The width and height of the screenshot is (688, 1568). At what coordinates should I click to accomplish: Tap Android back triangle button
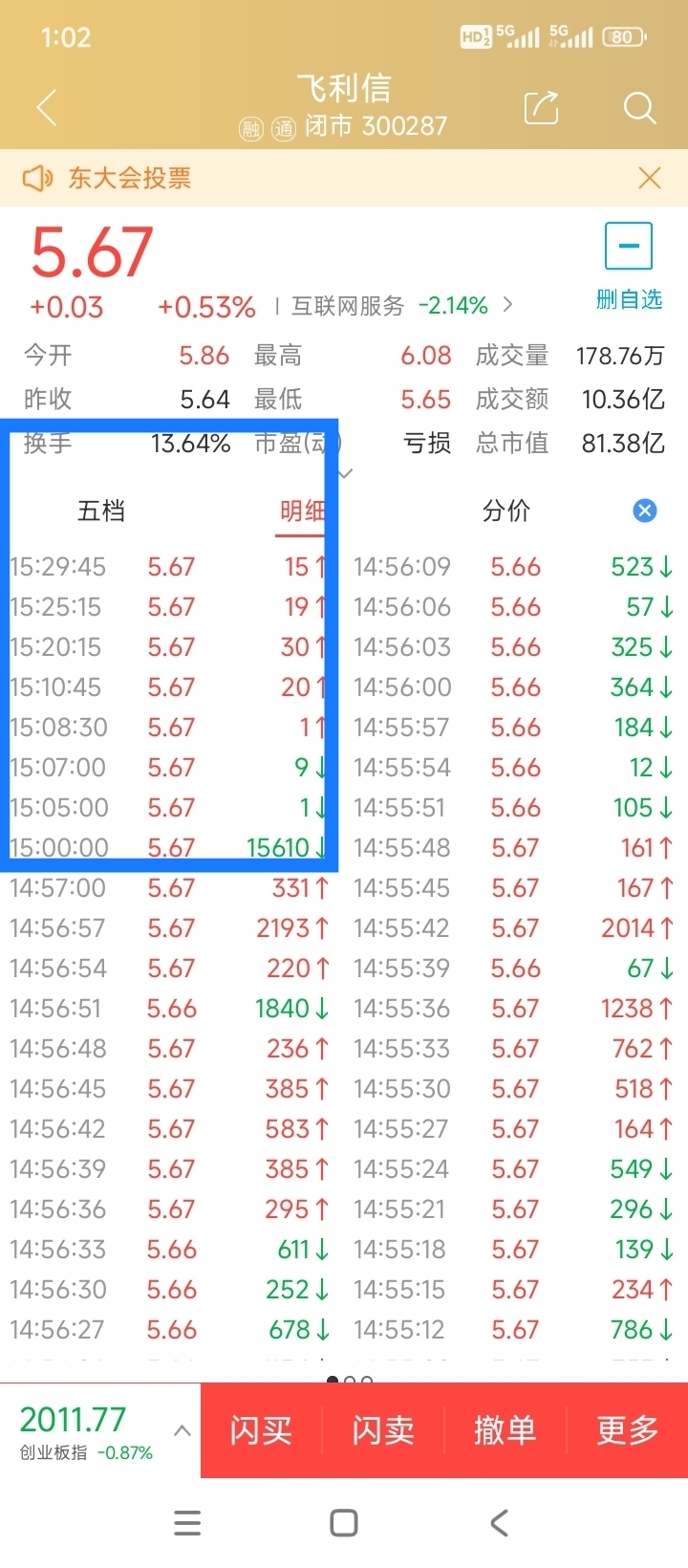(499, 1523)
